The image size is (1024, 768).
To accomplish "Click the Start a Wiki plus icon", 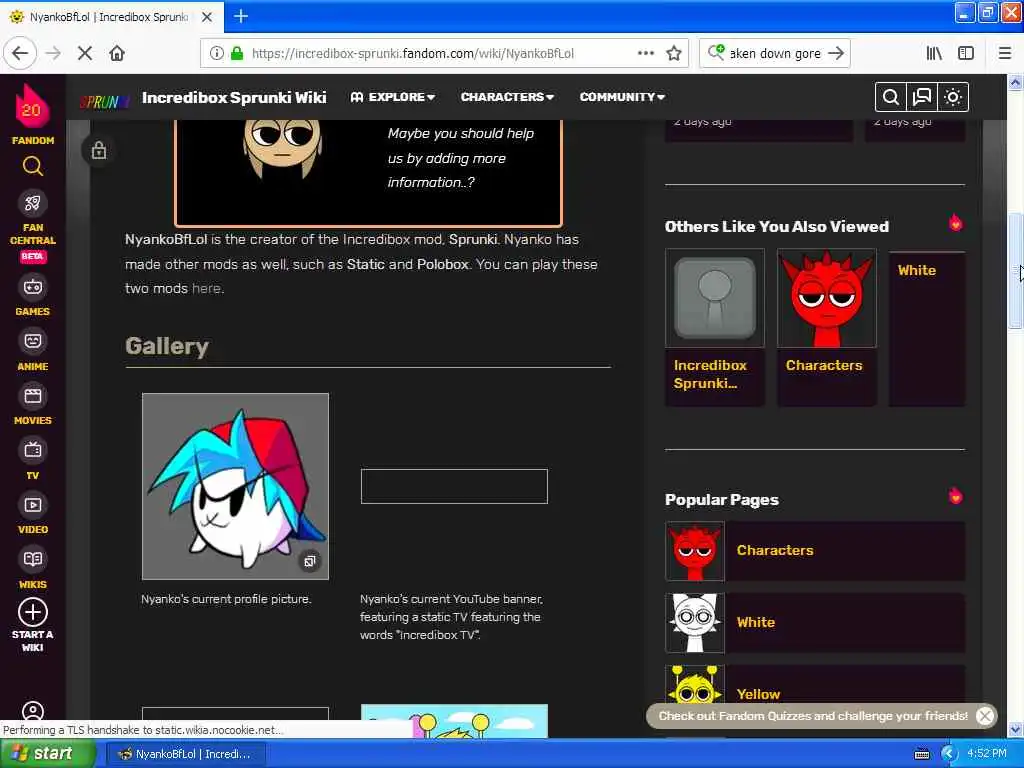I will coord(33,612).
